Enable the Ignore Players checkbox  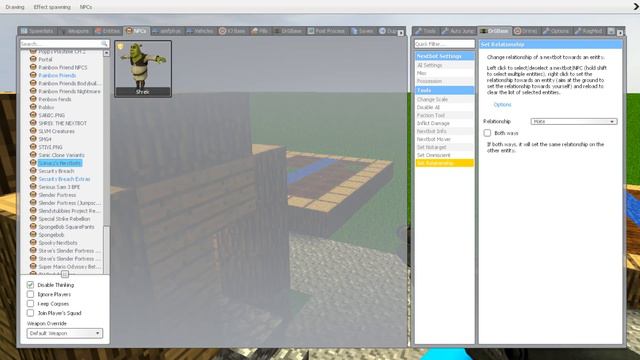30,294
